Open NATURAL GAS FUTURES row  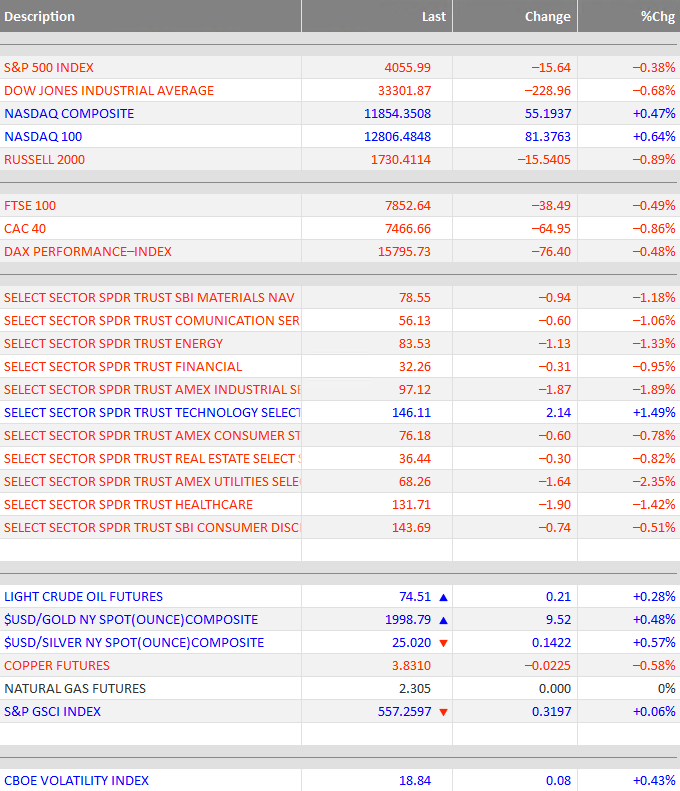pos(340,689)
